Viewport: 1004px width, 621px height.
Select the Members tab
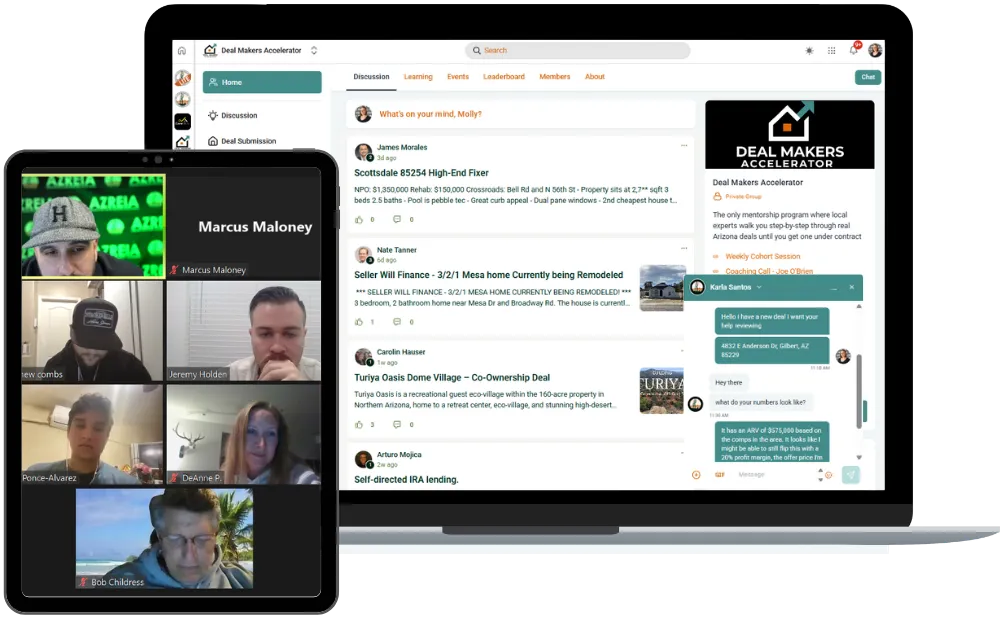555,77
